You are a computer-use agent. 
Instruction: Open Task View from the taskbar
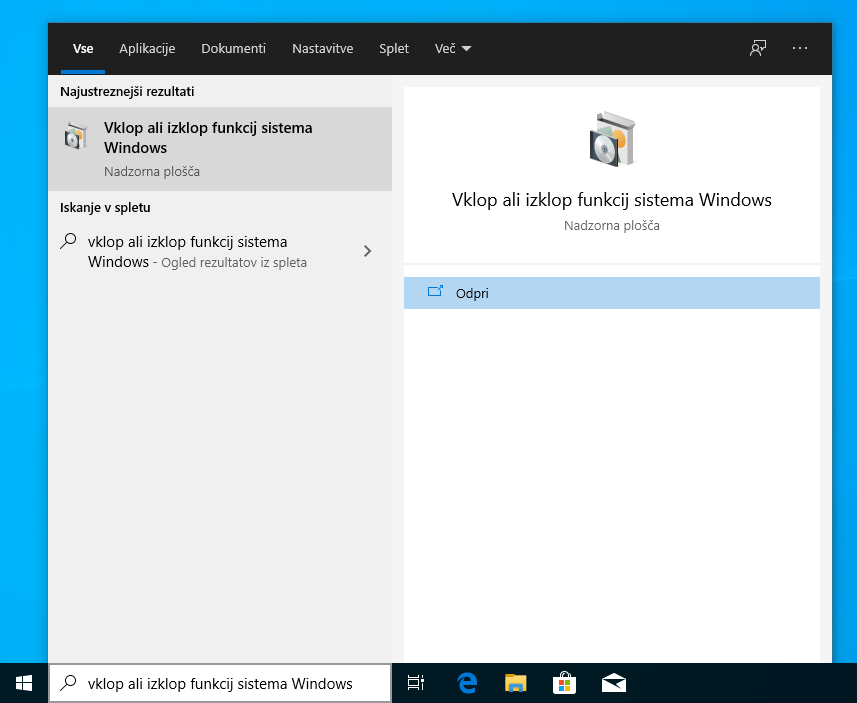click(416, 683)
